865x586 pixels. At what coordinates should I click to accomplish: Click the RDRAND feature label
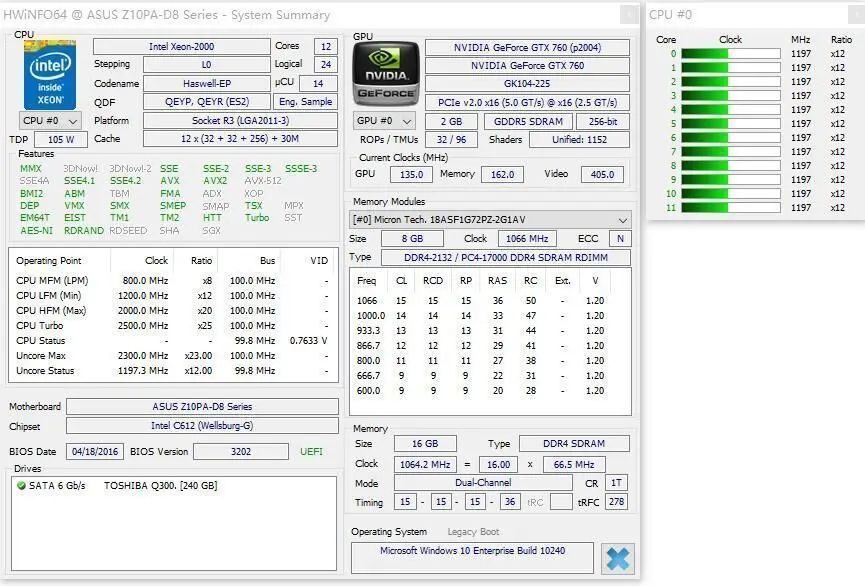84,231
